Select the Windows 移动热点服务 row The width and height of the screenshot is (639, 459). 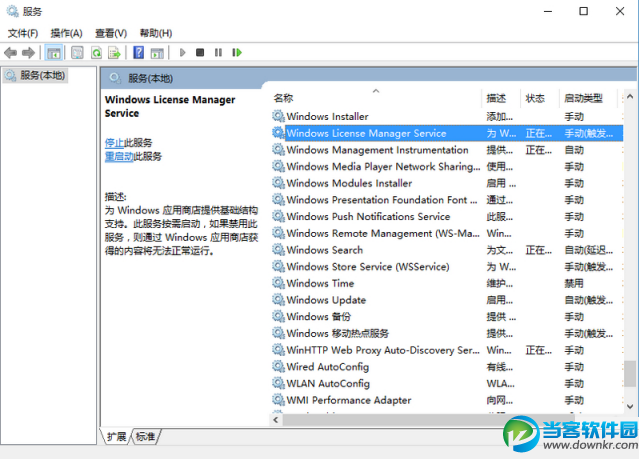pyautogui.click(x=447, y=333)
